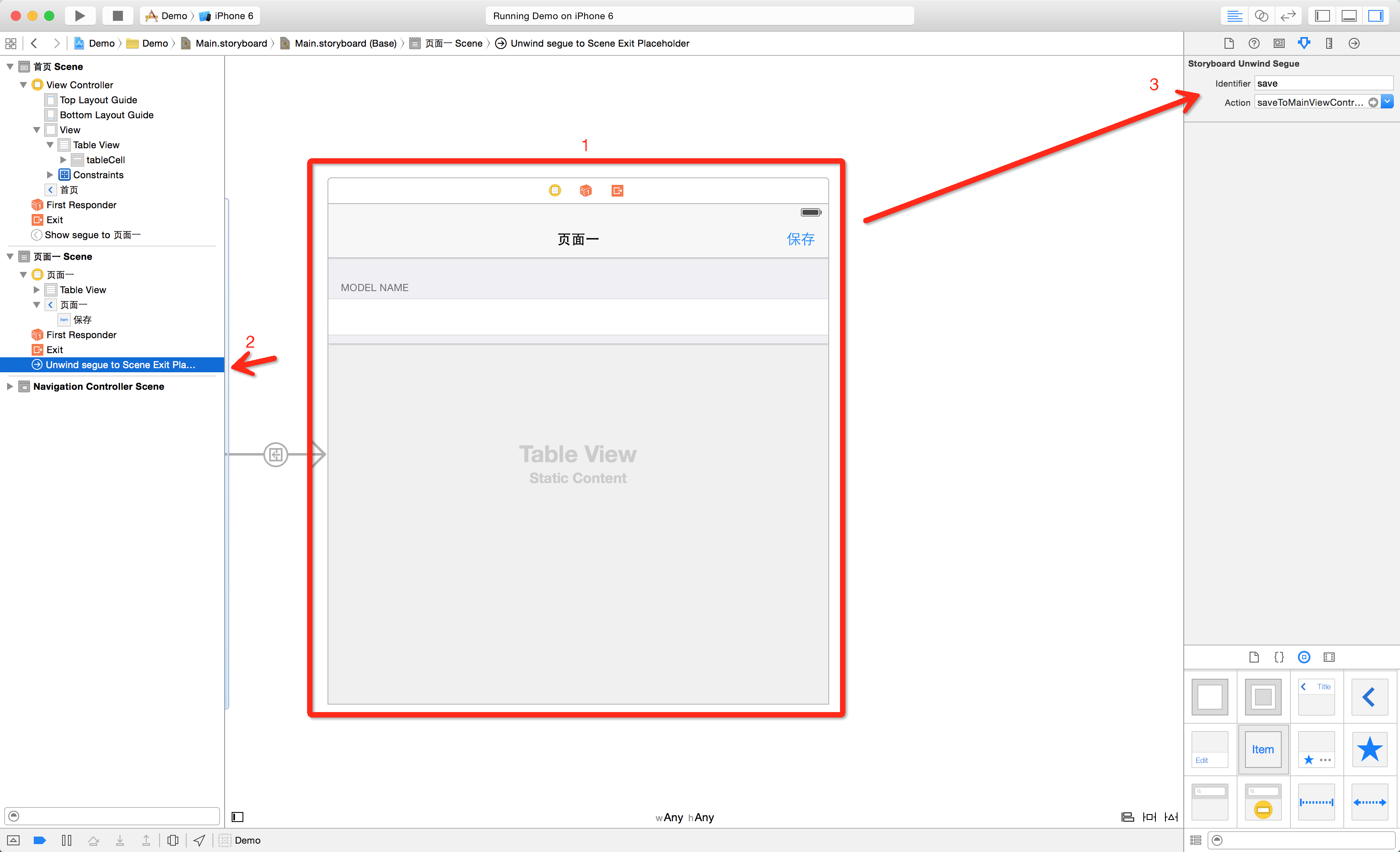Switch library to list view icon
Screen dimensions: 1400x852
click(x=1195, y=840)
